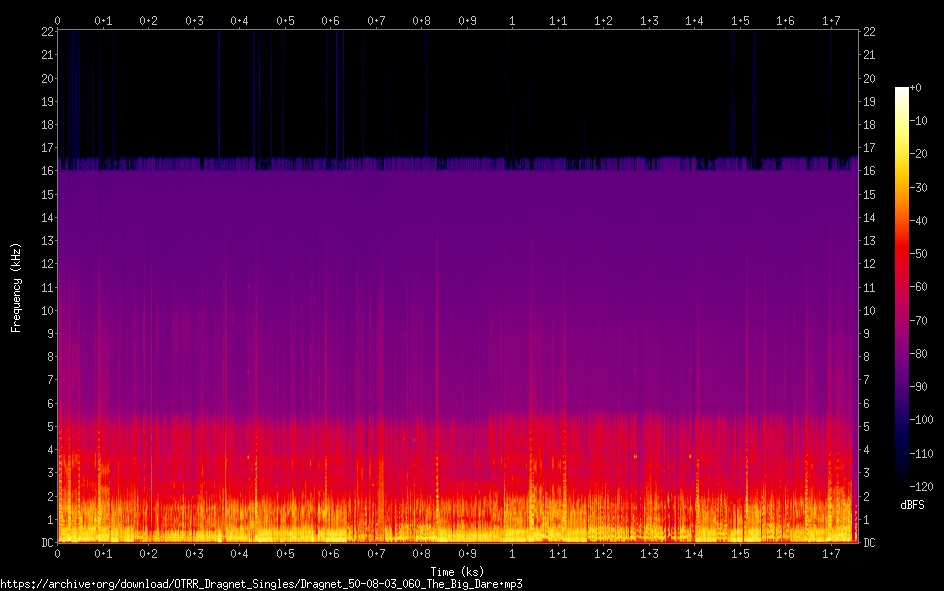The height and width of the screenshot is (591, 944).
Task: Click the DC label on the right frequency axis
Action: pyautogui.click(x=869, y=543)
